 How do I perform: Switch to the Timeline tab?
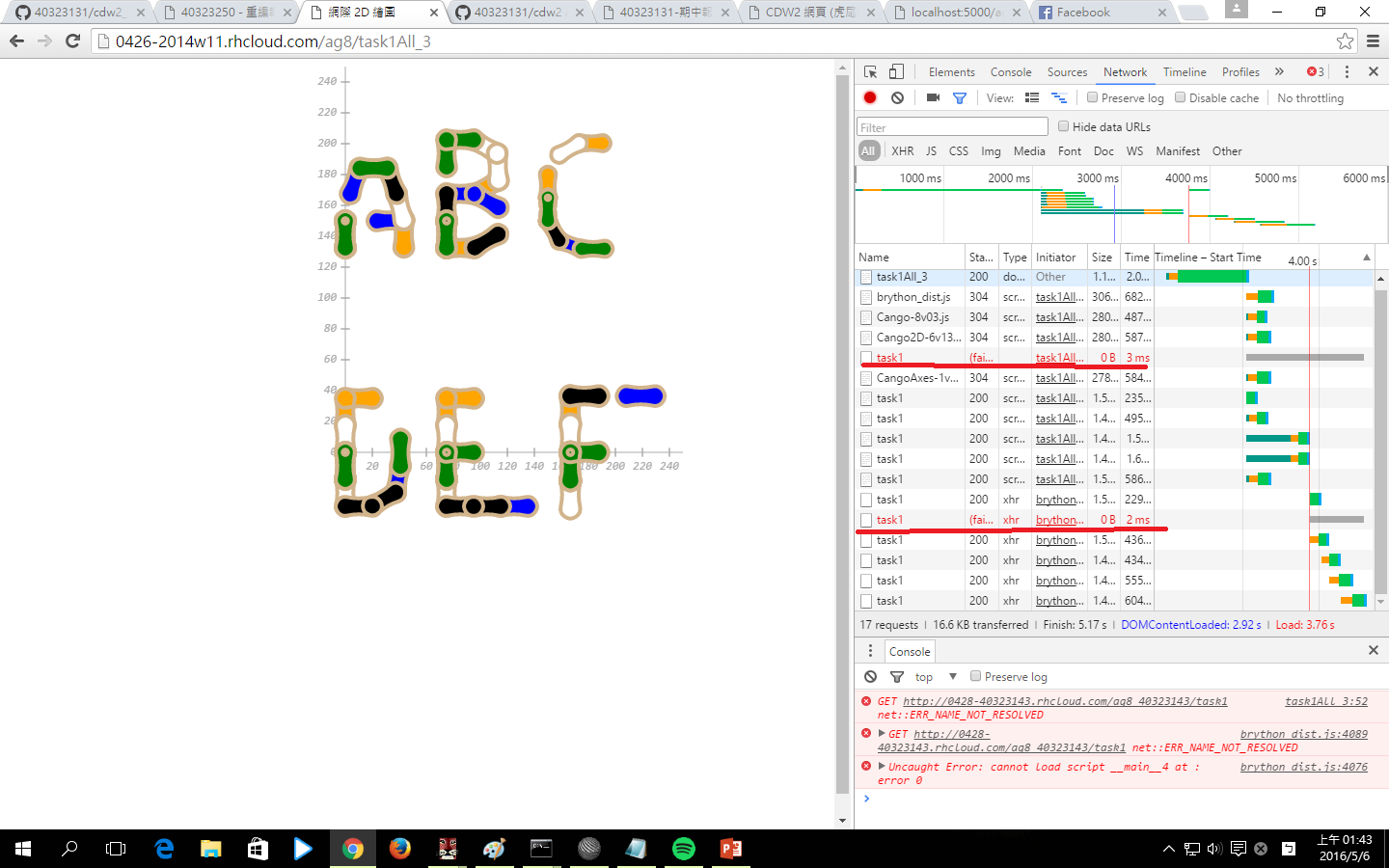tap(1185, 72)
